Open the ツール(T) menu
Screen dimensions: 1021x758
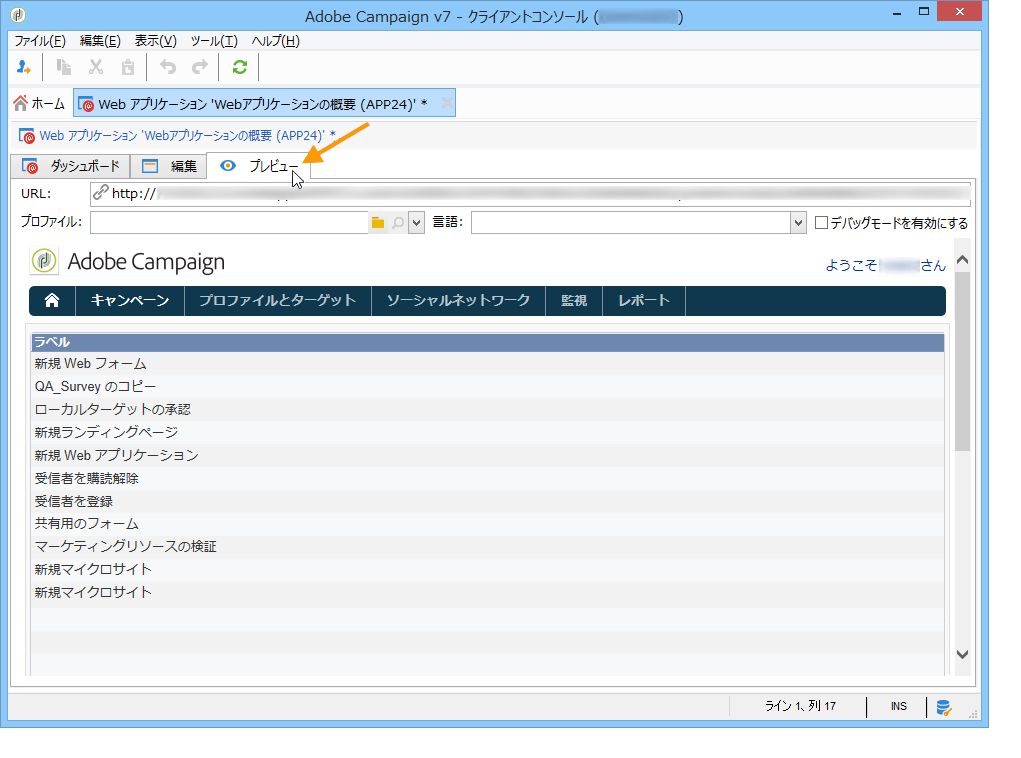coord(214,41)
